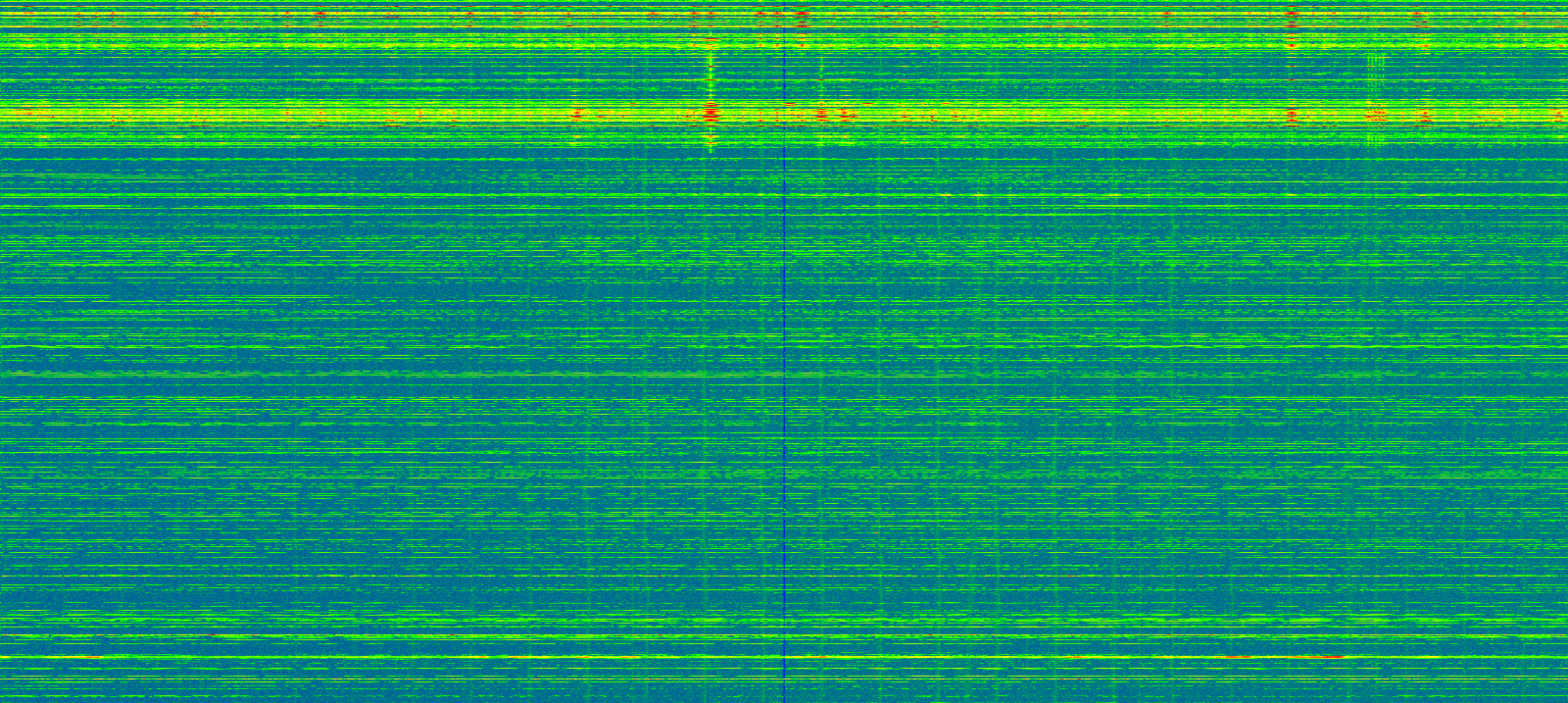Viewport: 1568px width, 703px height.
Task: Select the red cluster just right of the blue line
Action: click(823, 115)
